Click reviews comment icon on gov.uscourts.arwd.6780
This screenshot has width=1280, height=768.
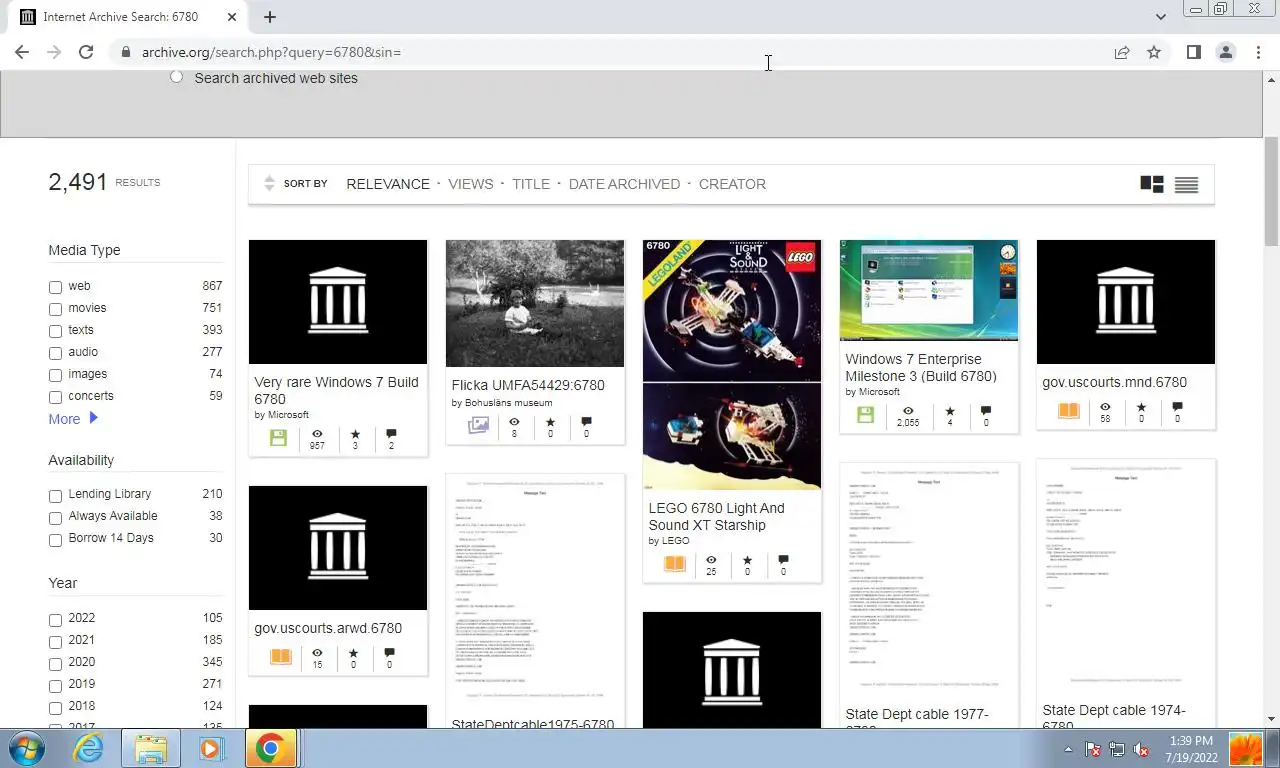pyautogui.click(x=389, y=653)
